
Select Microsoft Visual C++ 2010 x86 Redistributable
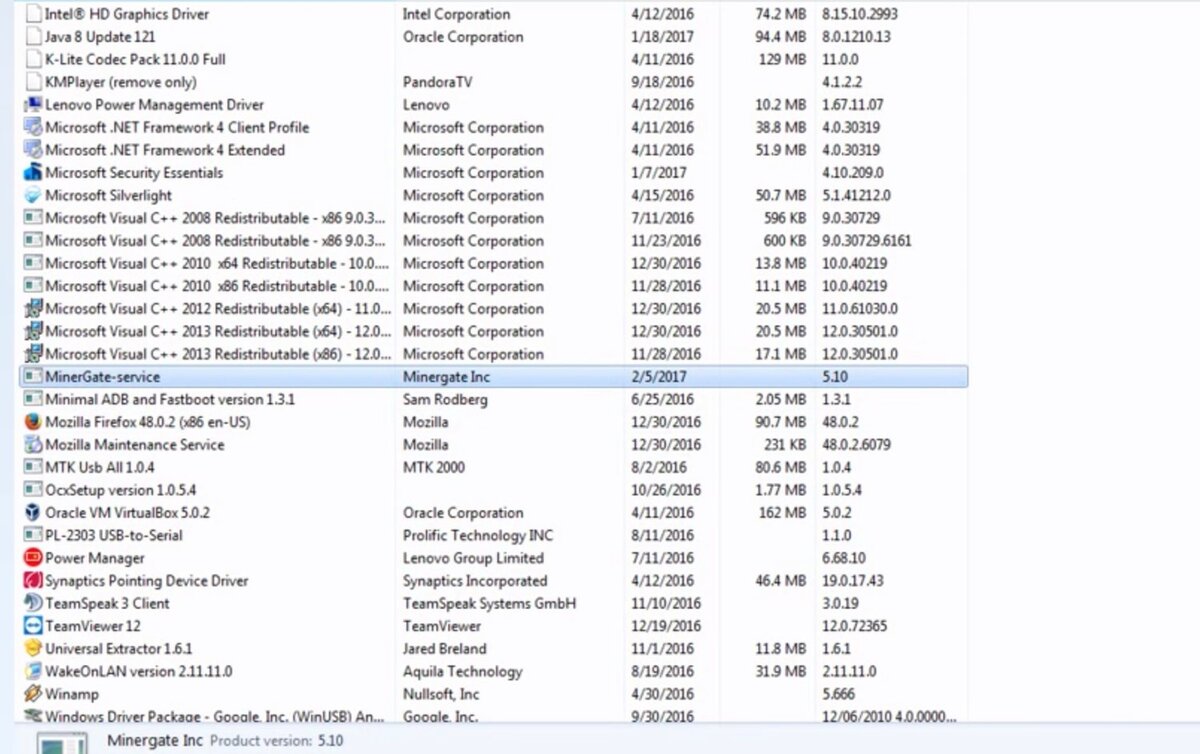(x=217, y=286)
